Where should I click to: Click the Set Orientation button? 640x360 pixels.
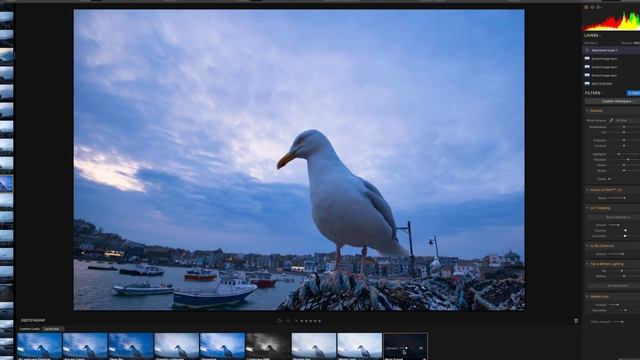click(613, 286)
